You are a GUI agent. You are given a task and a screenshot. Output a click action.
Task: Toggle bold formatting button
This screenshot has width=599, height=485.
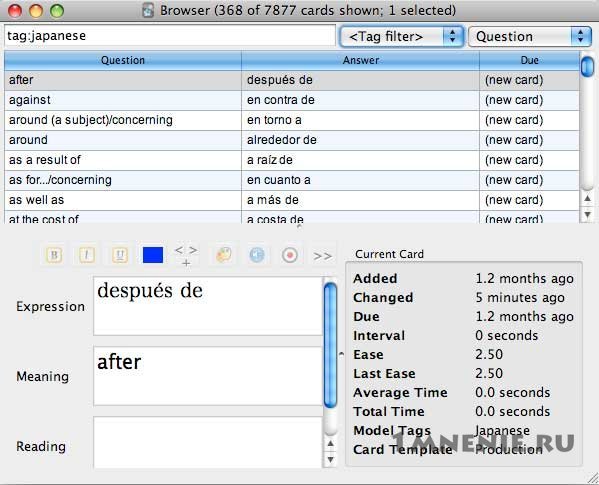(x=54, y=255)
